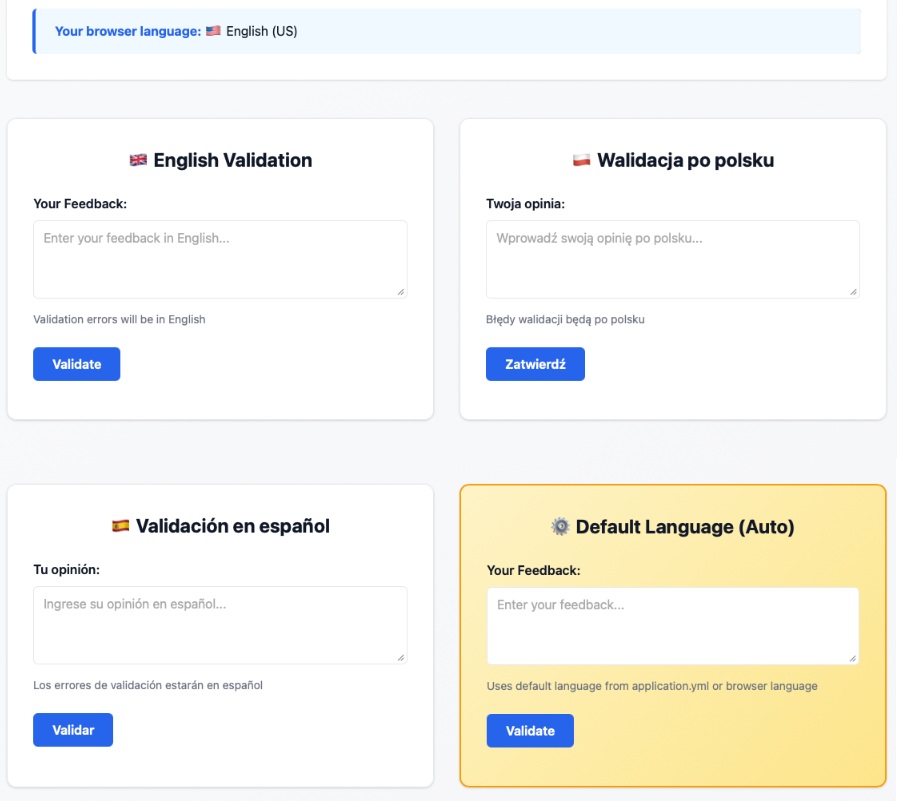Image resolution: width=897 pixels, height=801 pixels.
Task: Click the 'Twoja opinia:' label
Action: tap(525, 204)
